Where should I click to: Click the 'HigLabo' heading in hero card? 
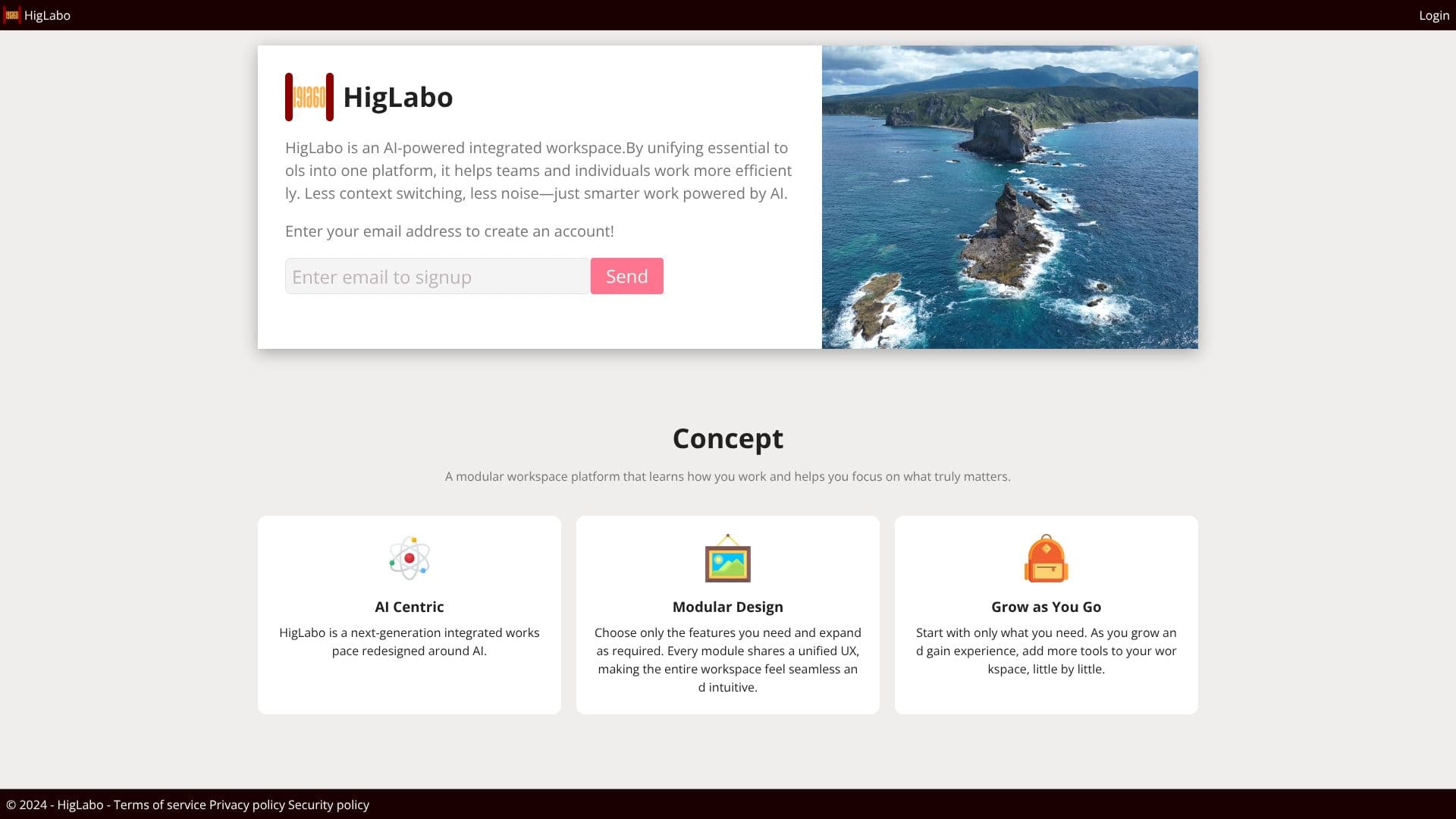[398, 97]
